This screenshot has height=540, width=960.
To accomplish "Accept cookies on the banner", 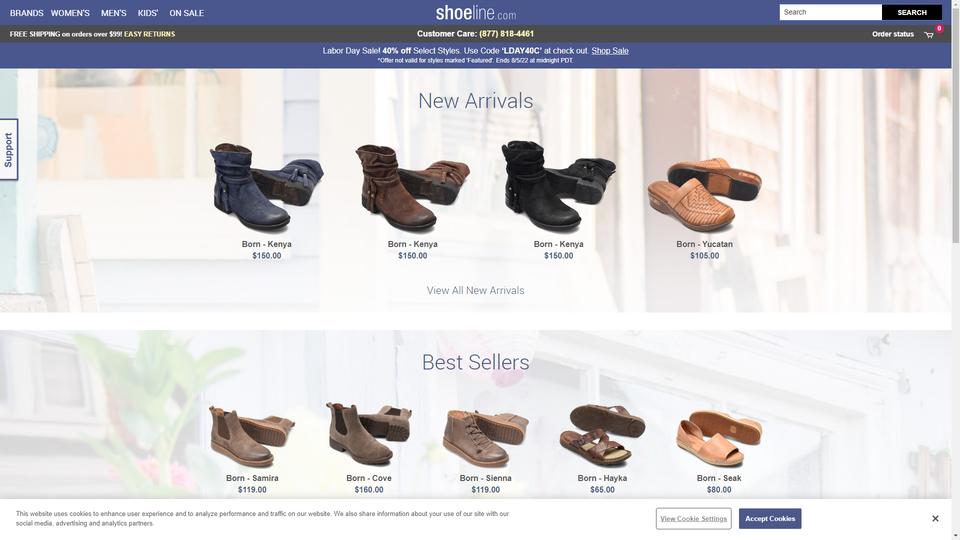I will tap(770, 519).
